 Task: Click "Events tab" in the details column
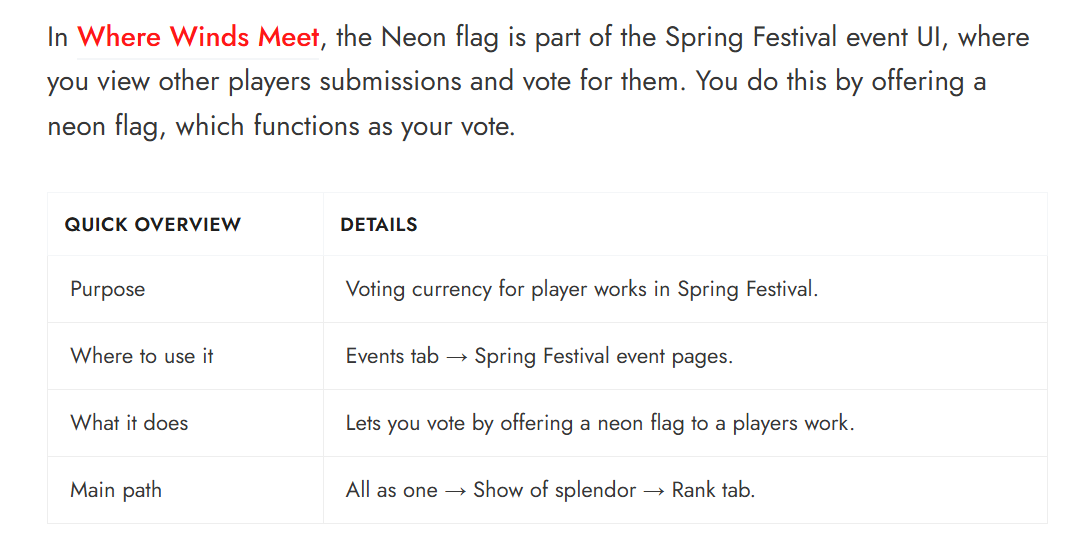coord(392,357)
